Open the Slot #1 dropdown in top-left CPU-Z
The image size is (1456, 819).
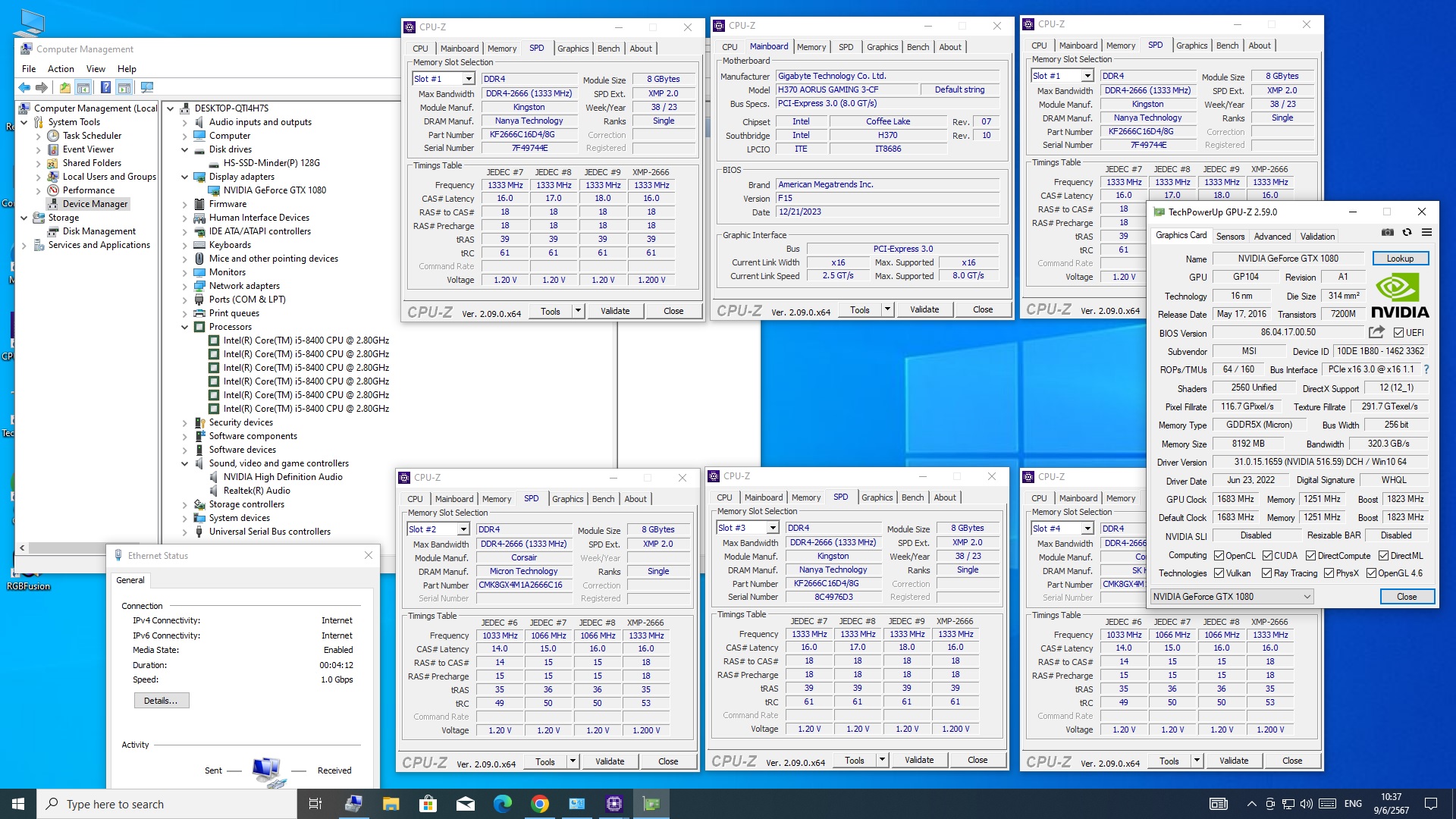469,79
